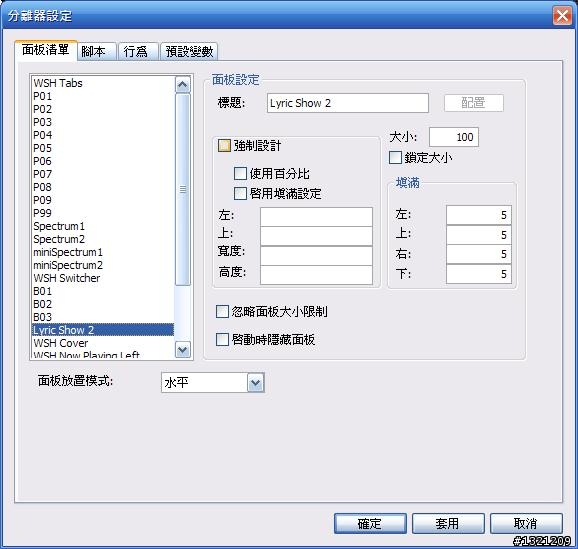This screenshot has height=549, width=578.
Task: Close the 分離器設定 dialog
Action: (562, 16)
